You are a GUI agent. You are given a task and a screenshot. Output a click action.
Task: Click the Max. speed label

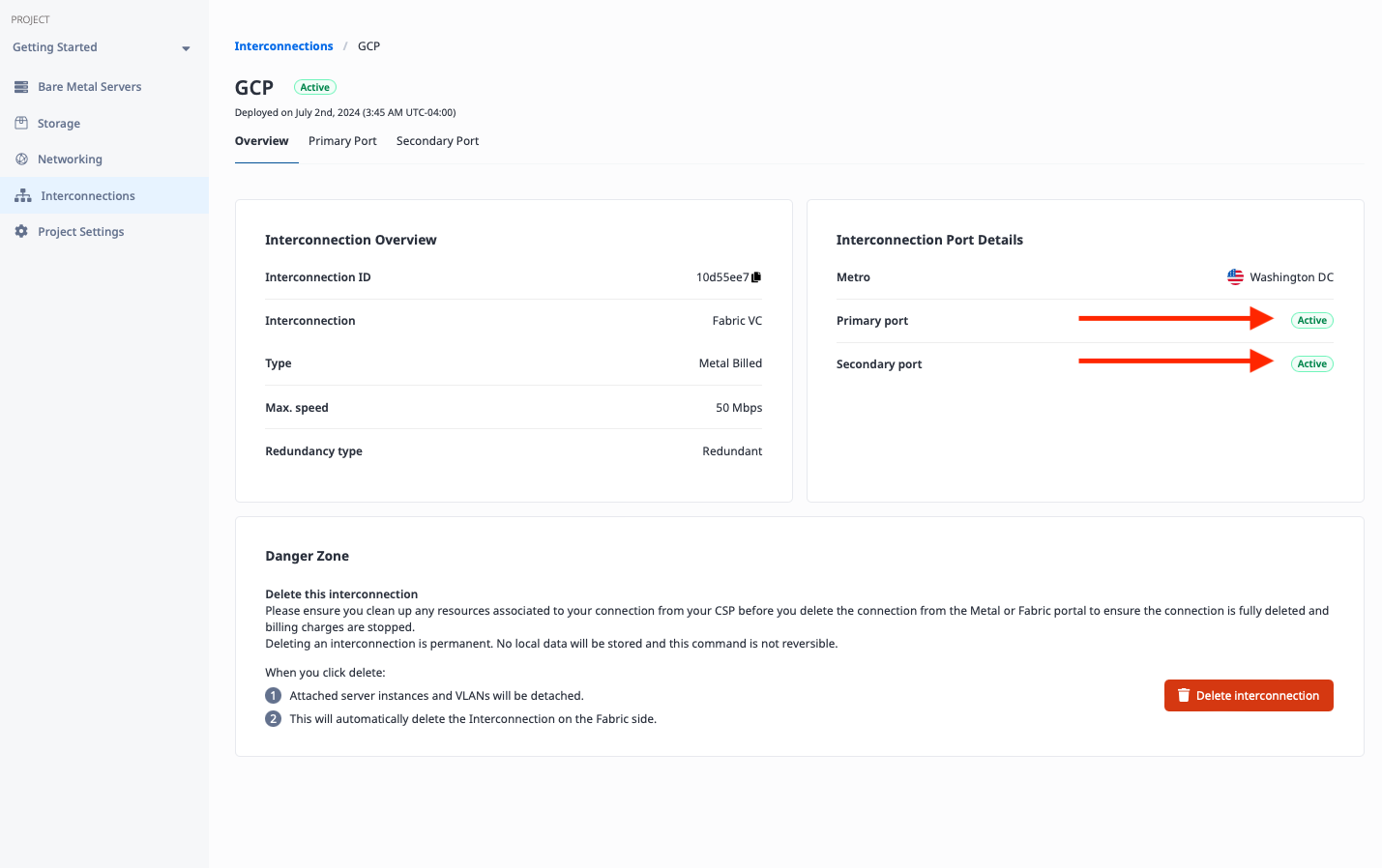click(x=297, y=408)
